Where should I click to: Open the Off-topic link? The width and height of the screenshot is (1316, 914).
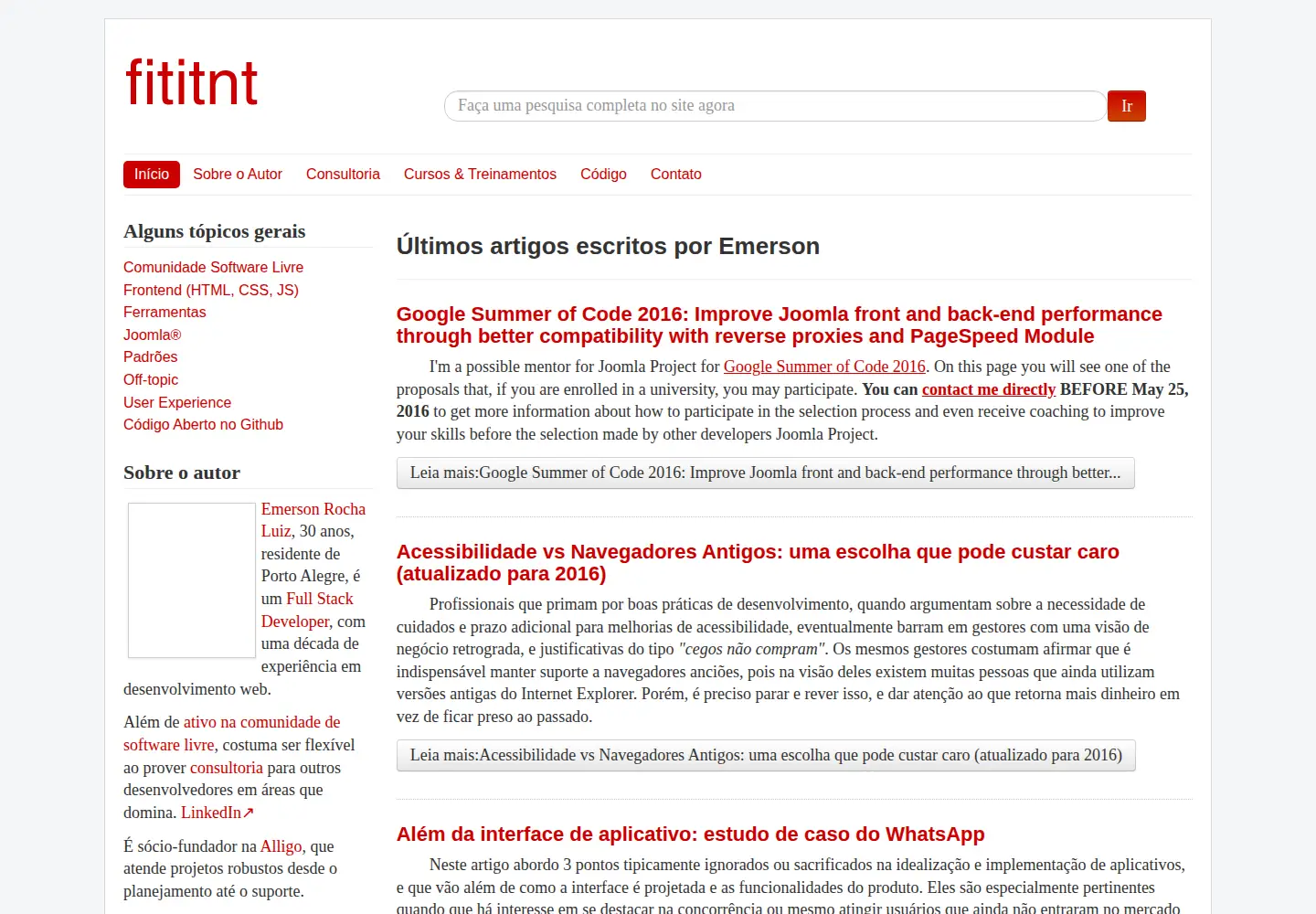[151, 379]
